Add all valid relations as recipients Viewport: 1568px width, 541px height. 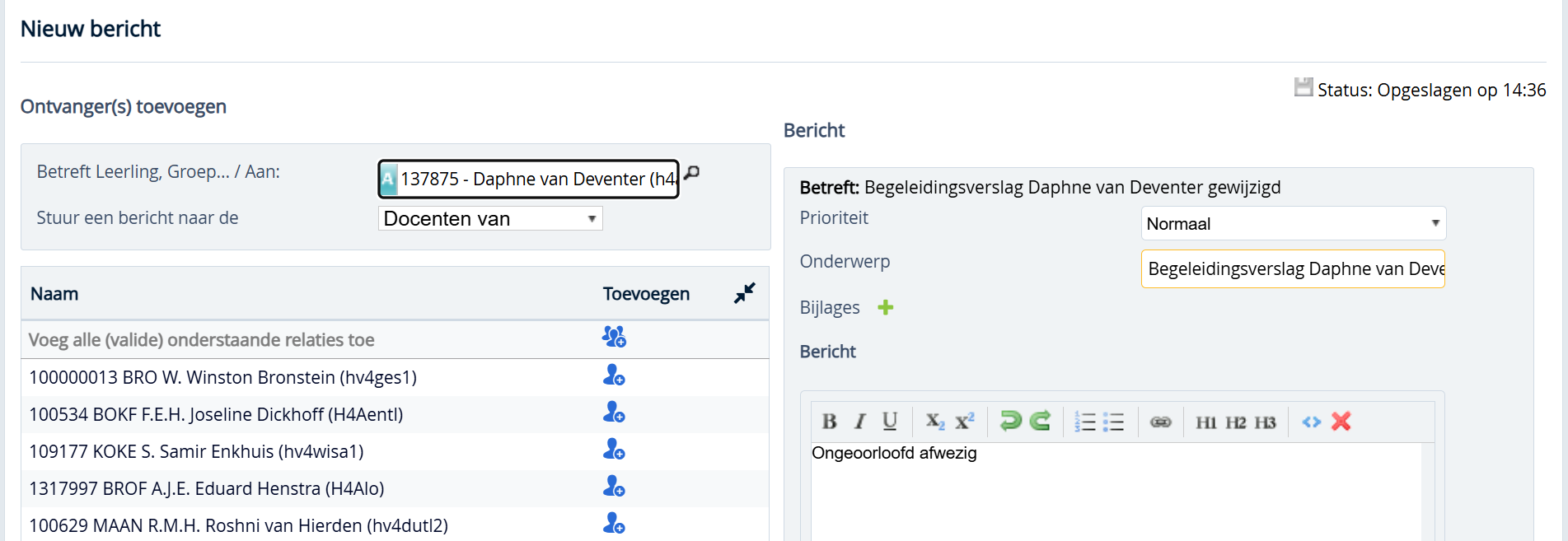point(614,337)
